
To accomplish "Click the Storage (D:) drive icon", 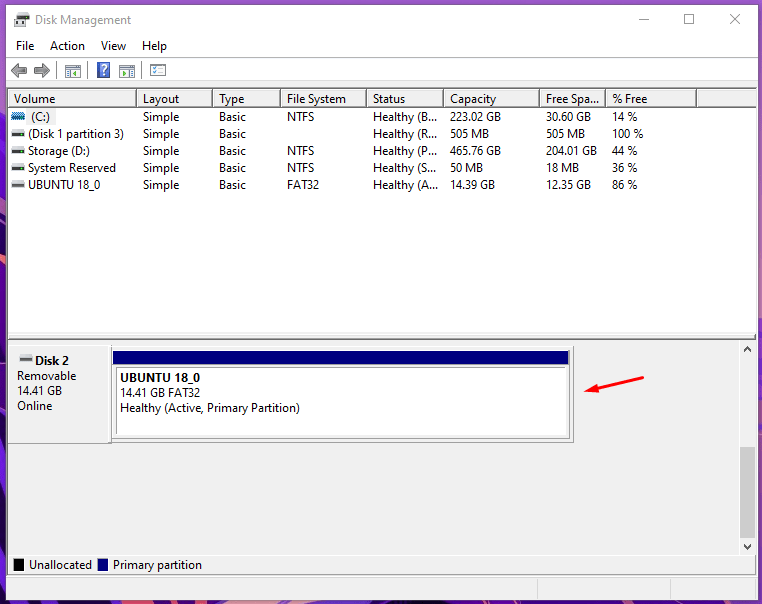I will click(x=18, y=151).
